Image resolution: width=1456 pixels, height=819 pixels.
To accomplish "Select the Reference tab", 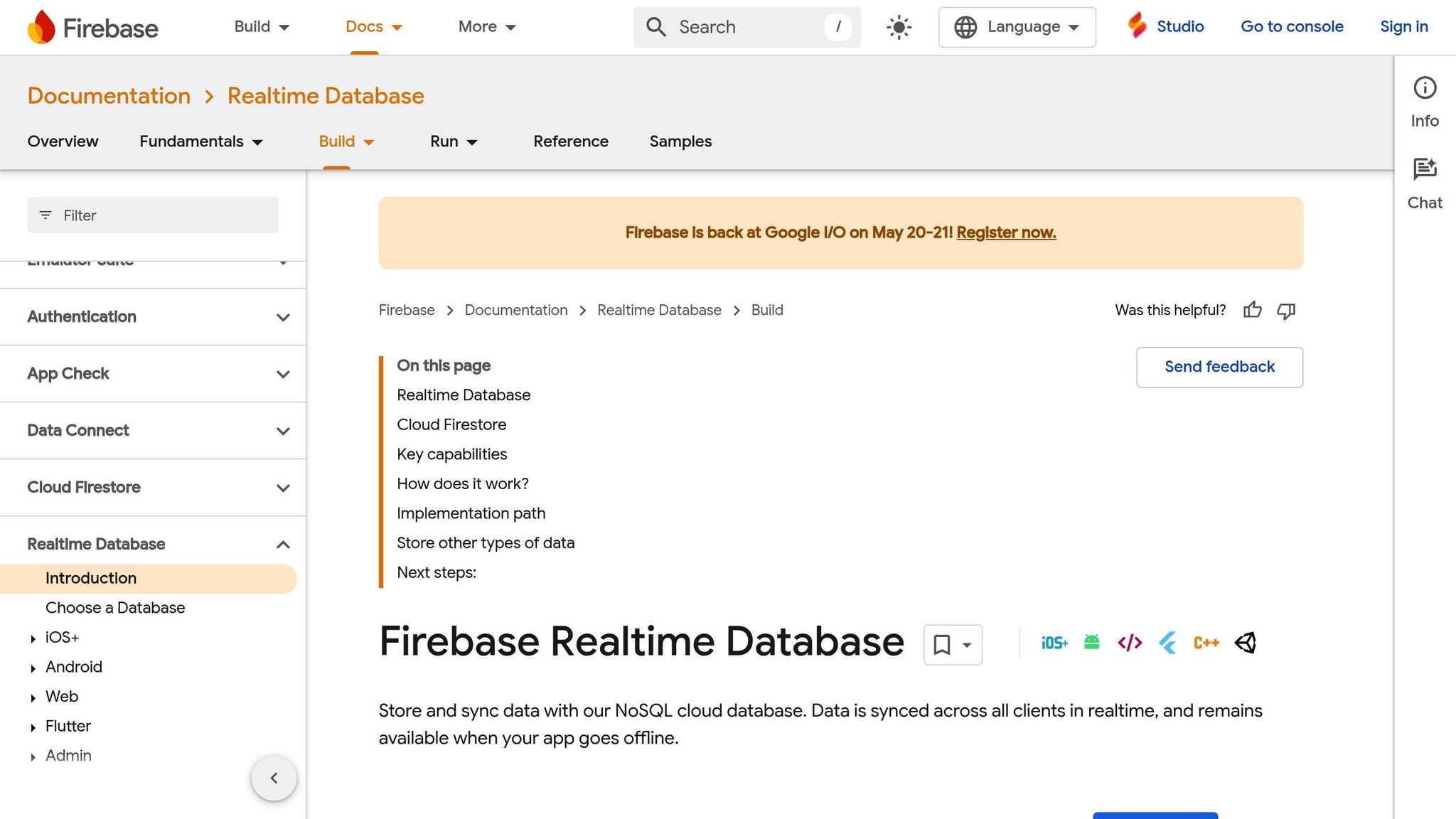I will 571,141.
